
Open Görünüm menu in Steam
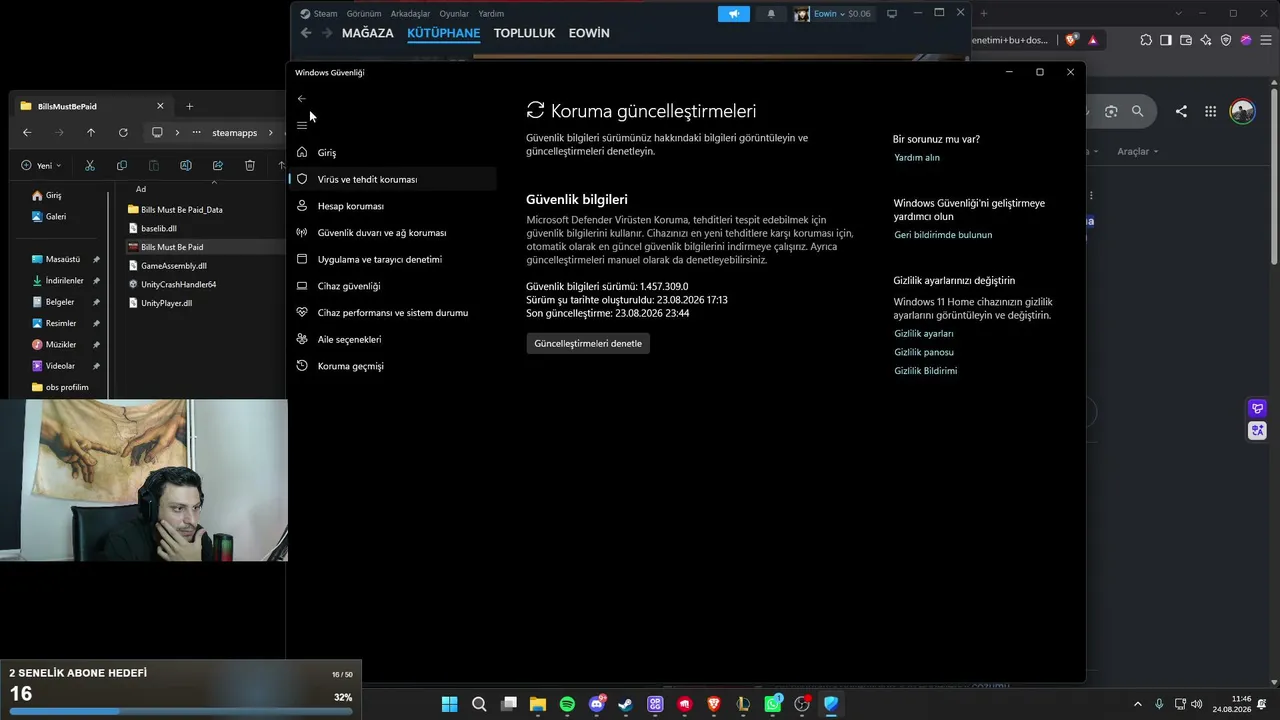[364, 14]
